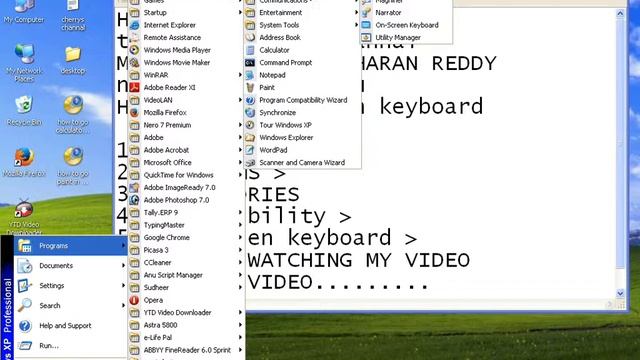Click scroll down arrow in text window

tap(620, 293)
